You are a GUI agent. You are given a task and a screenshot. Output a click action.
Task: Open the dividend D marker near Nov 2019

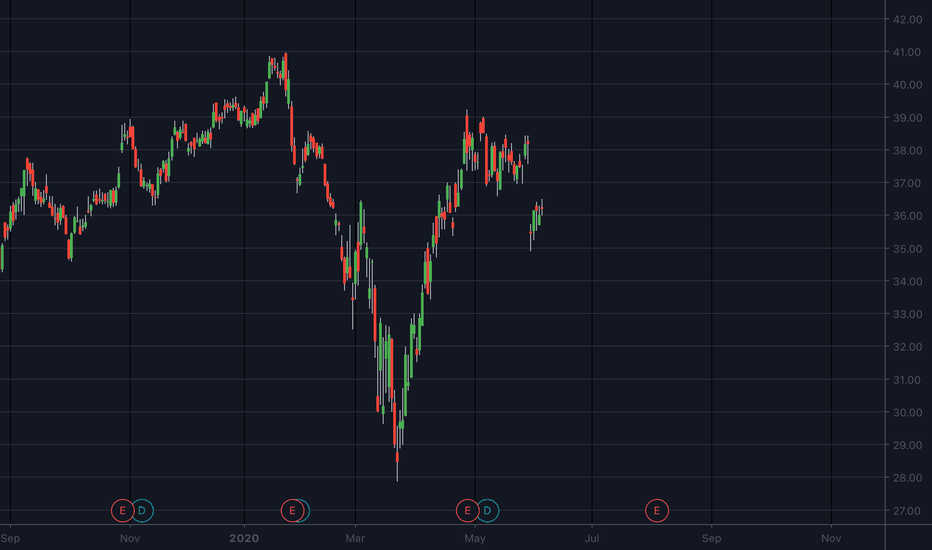click(x=143, y=510)
